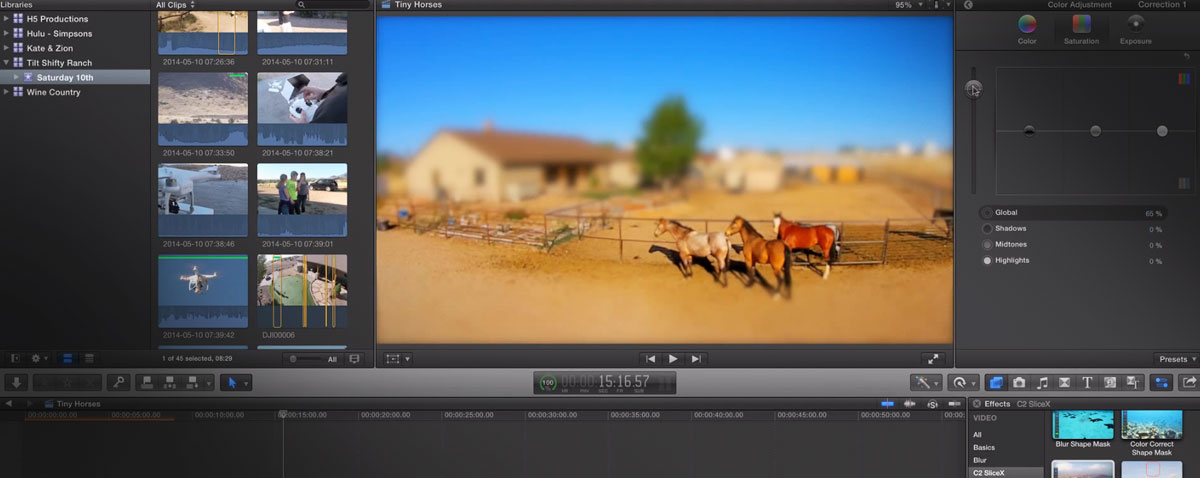1200x478 pixels.
Task: Switch to the Exposure tab
Action: 1135,28
